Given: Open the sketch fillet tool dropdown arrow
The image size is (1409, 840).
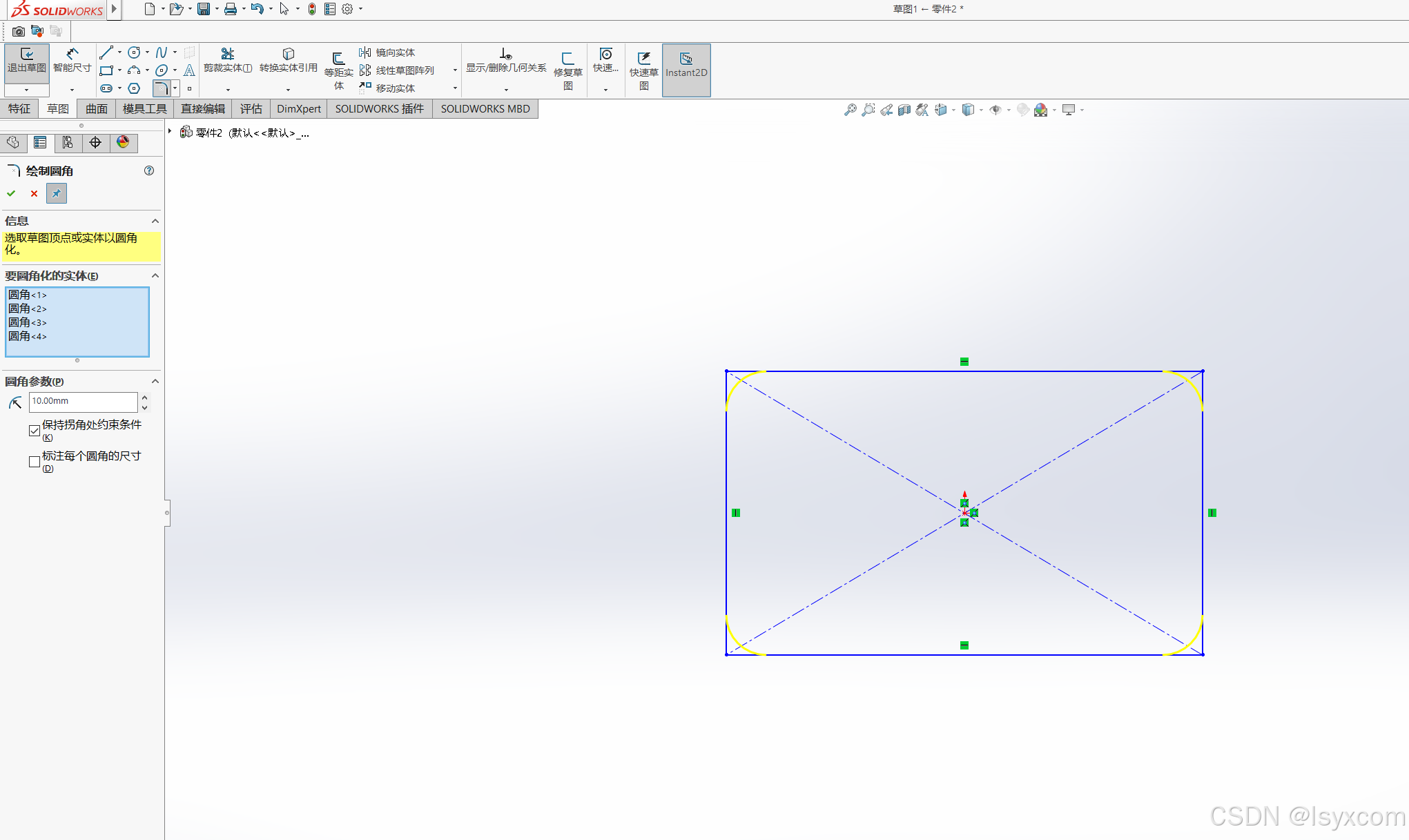Looking at the screenshot, I should 175,88.
